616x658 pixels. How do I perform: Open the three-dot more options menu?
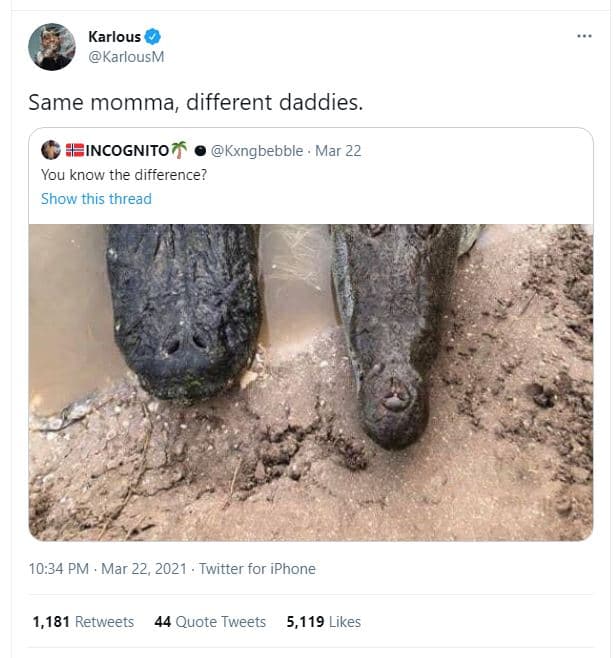pos(584,37)
